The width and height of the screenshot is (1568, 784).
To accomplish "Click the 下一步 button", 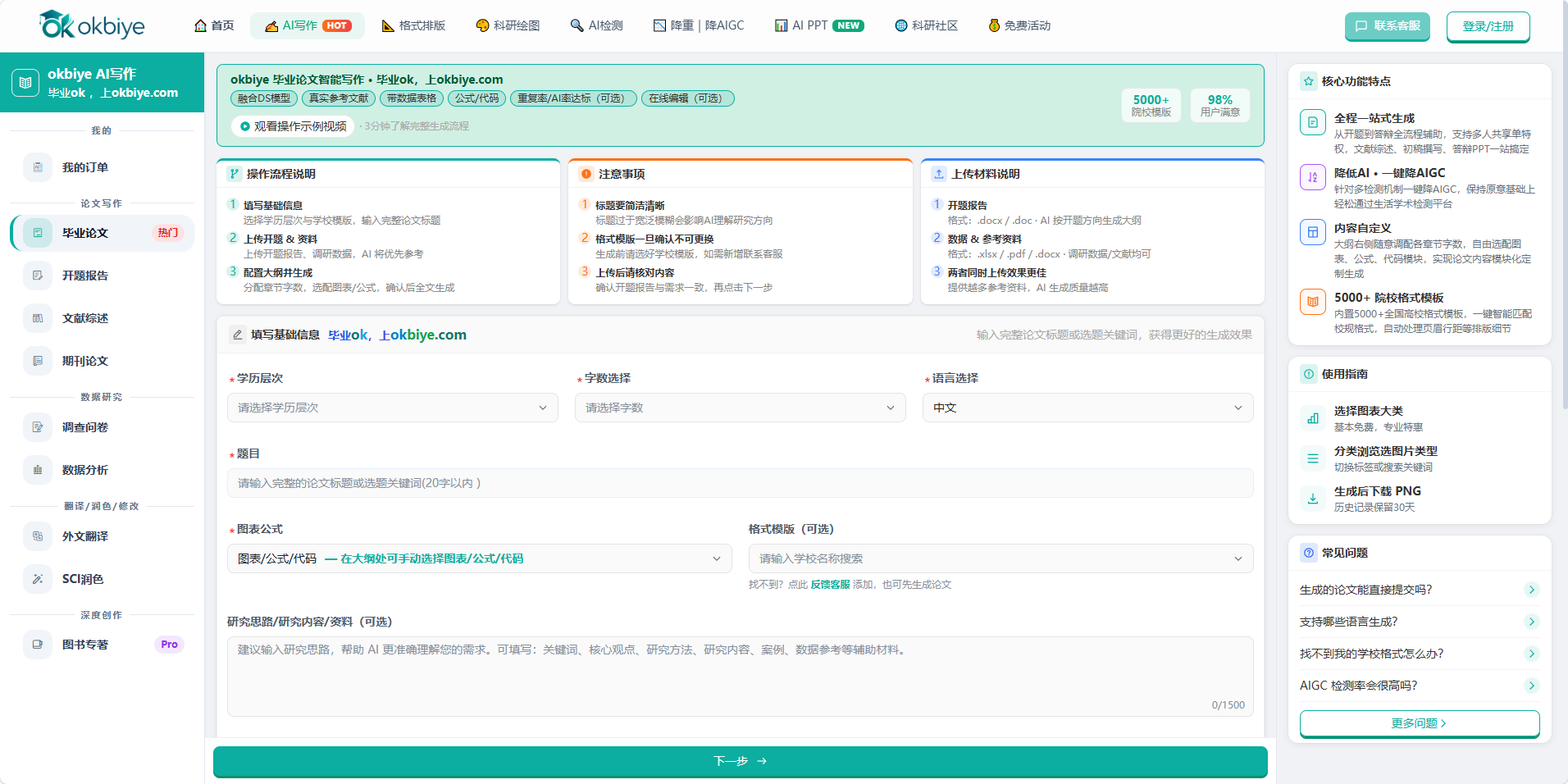I will 741,761.
